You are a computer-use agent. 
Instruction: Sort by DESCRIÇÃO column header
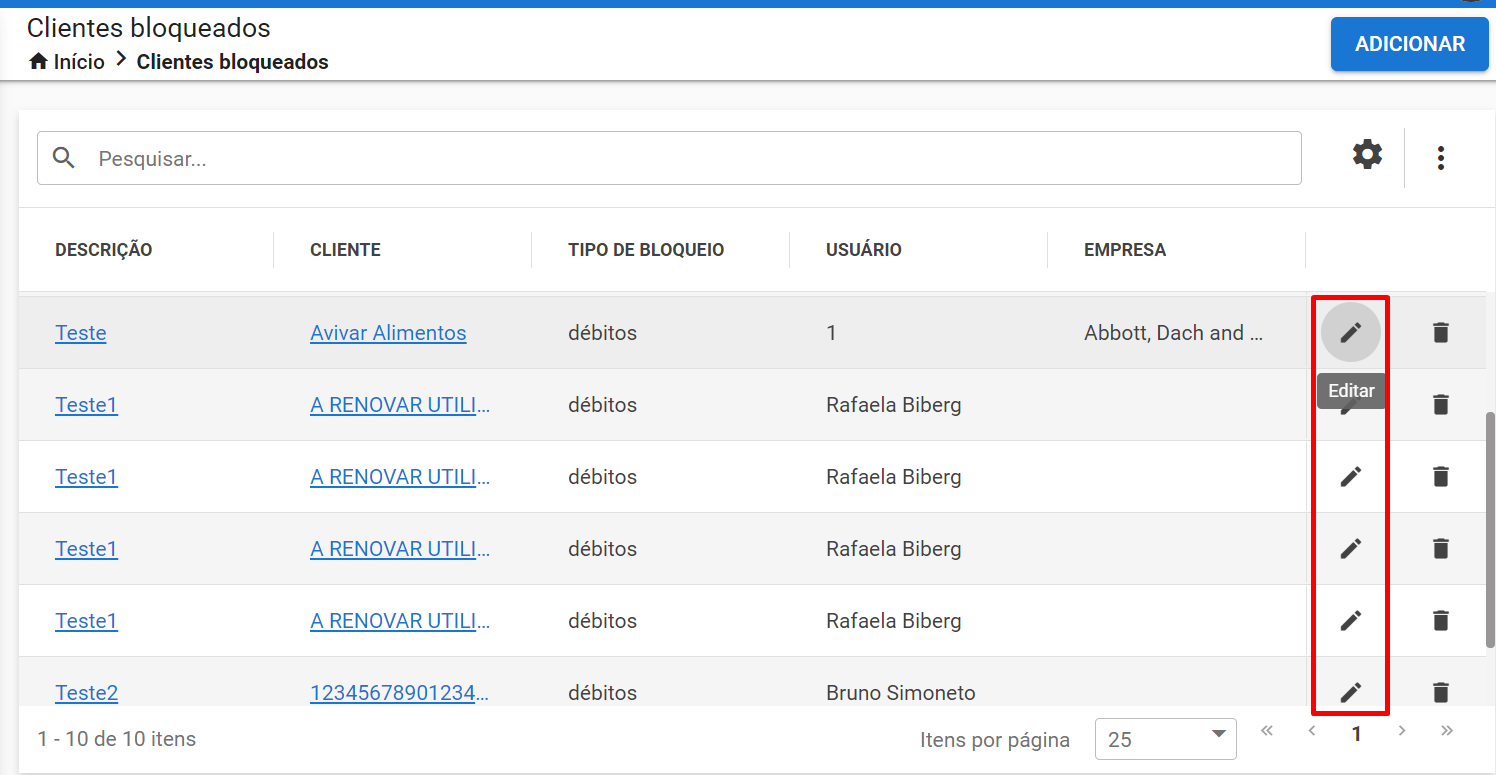tap(104, 250)
